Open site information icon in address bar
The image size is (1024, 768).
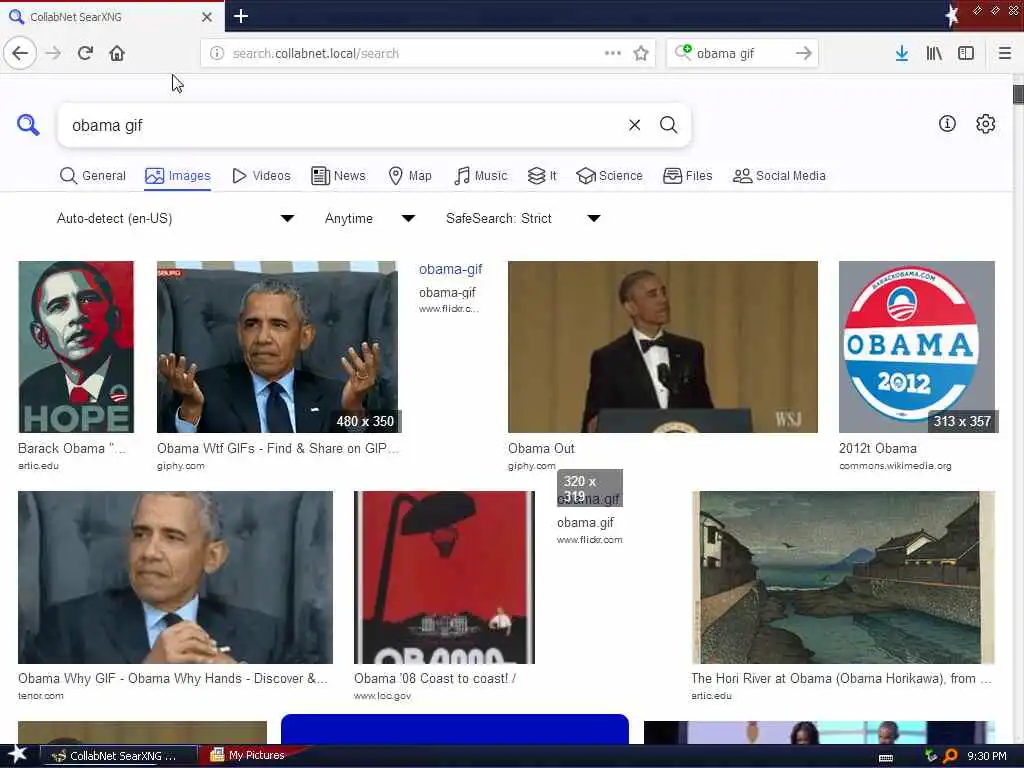217,53
